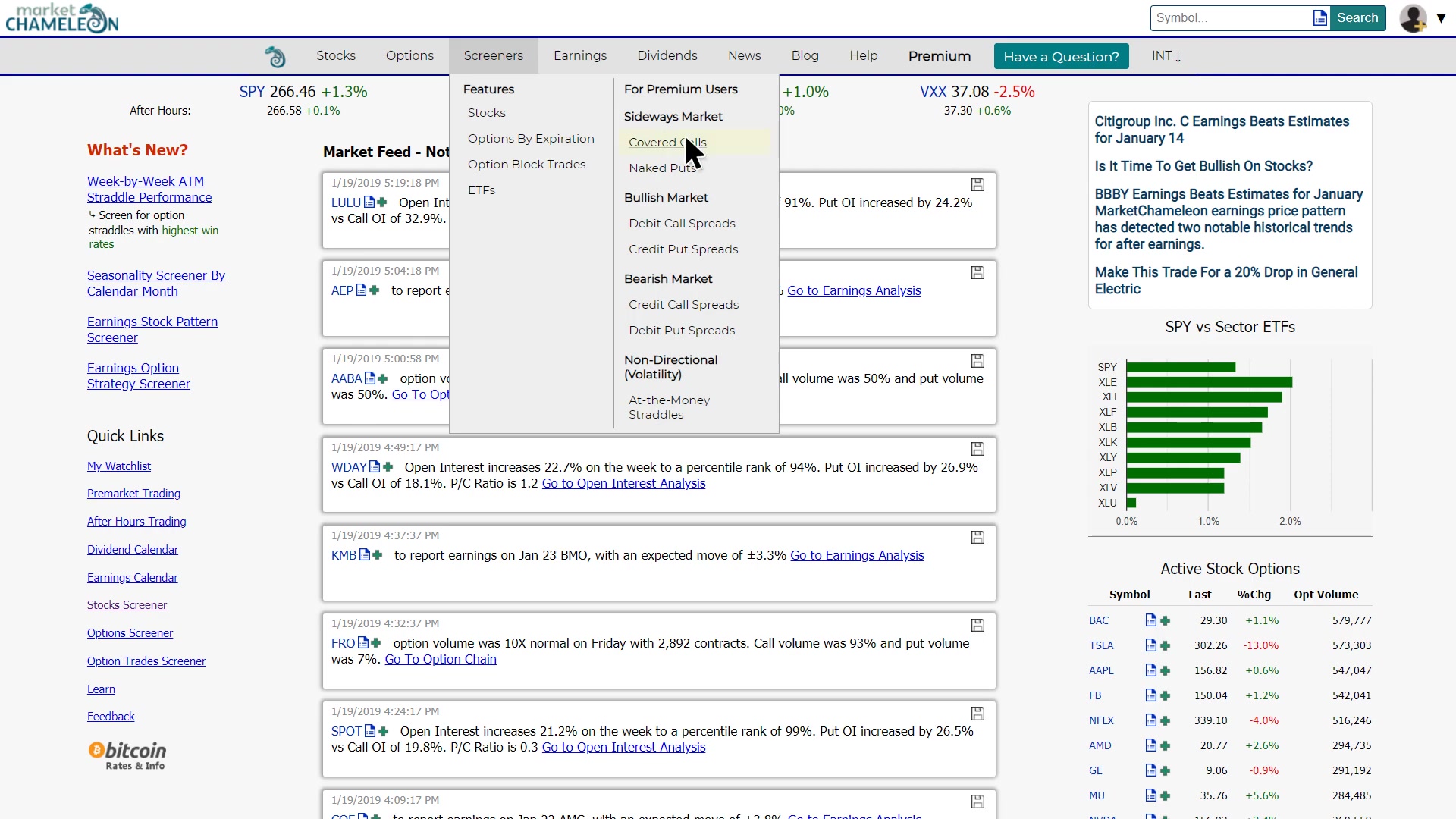Click the document icon in Symbol search box
1456x819 pixels.
click(1319, 18)
